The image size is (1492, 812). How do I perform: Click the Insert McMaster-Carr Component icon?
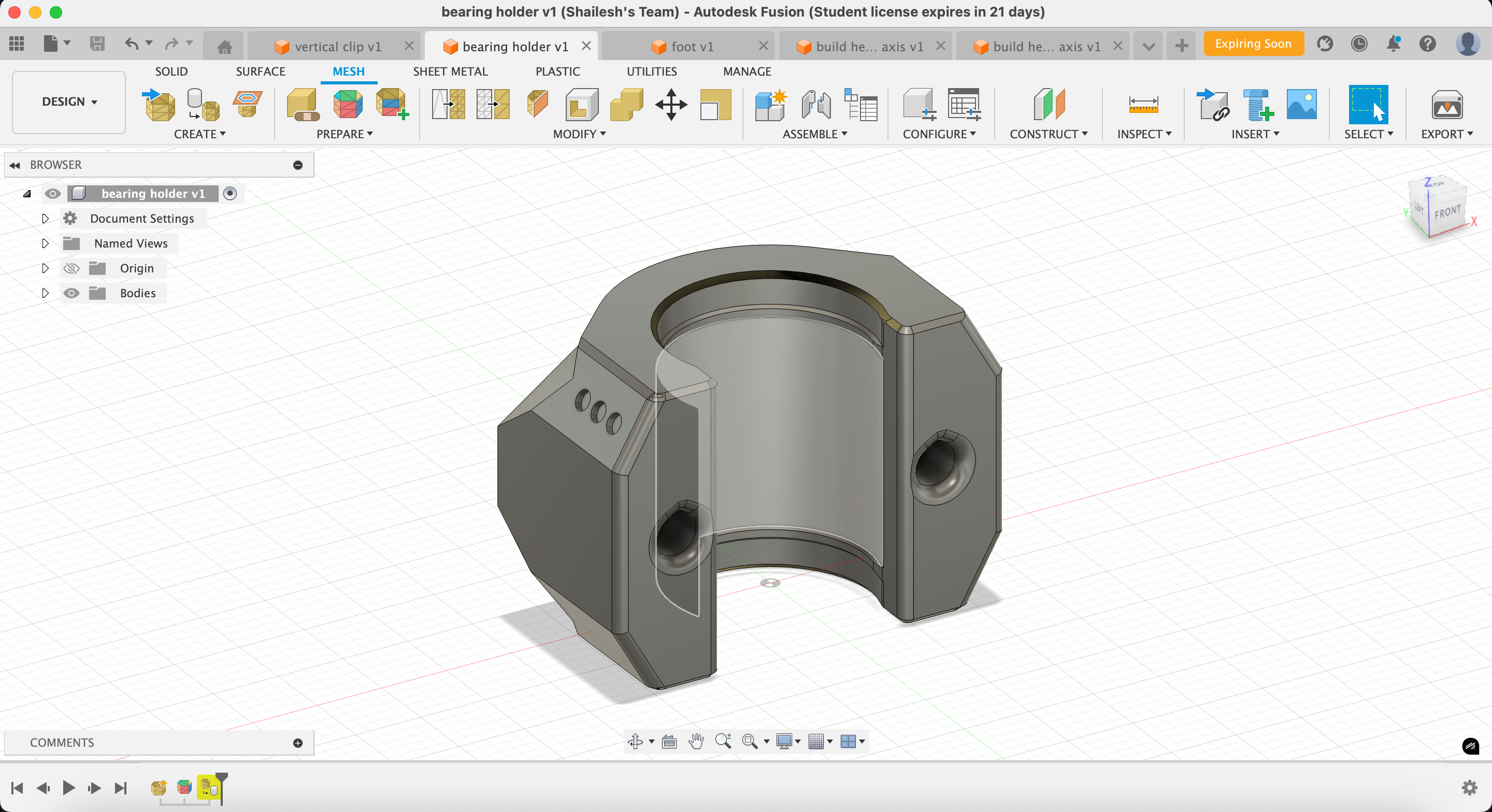click(1257, 105)
